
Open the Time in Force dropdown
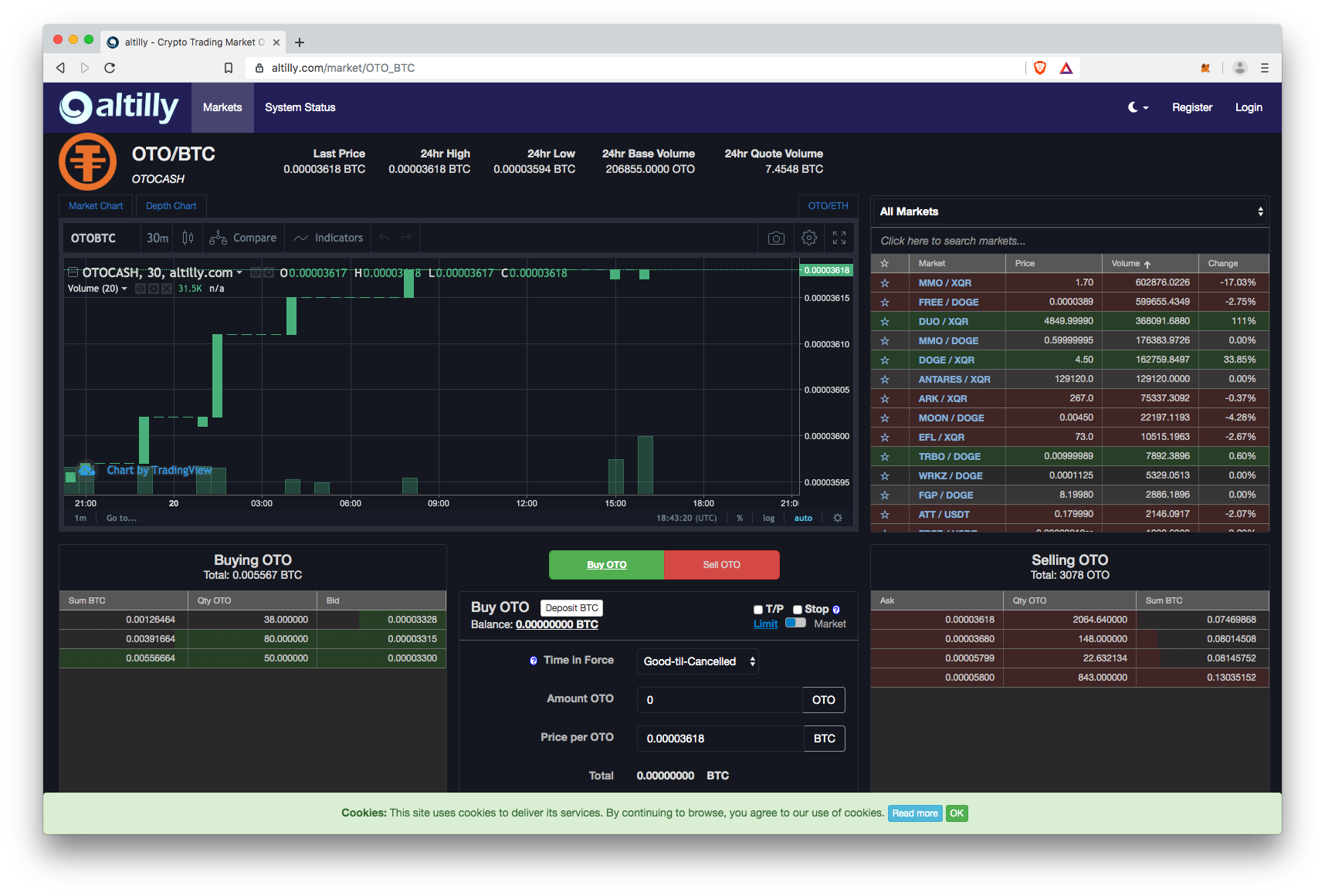point(698,661)
